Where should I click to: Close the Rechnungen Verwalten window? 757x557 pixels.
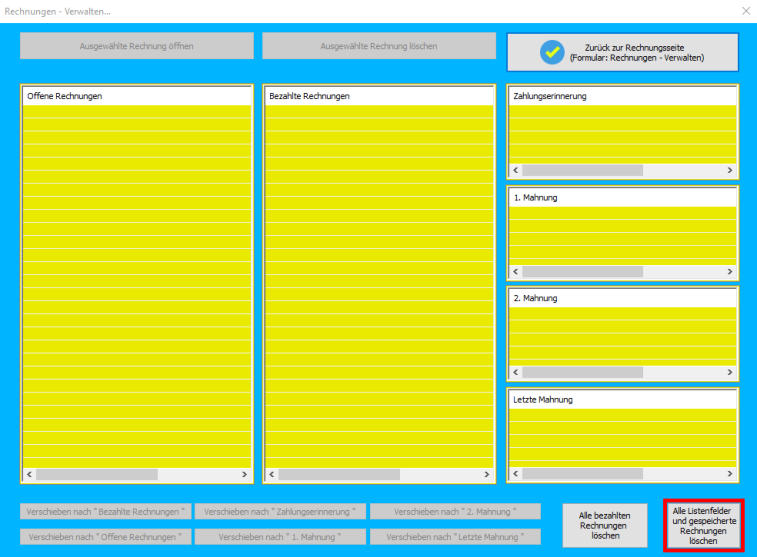tap(745, 10)
